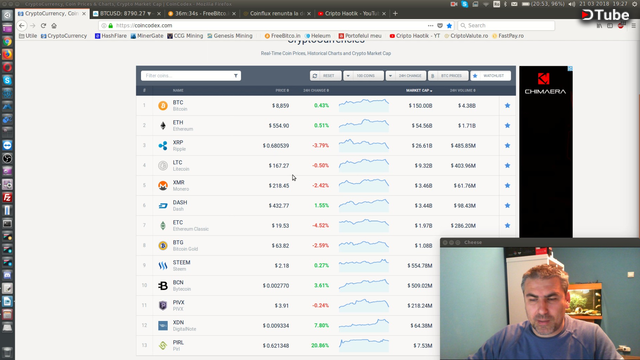Open the FastPay.ro bookmark
This screenshot has height=360, width=640.
508,36
